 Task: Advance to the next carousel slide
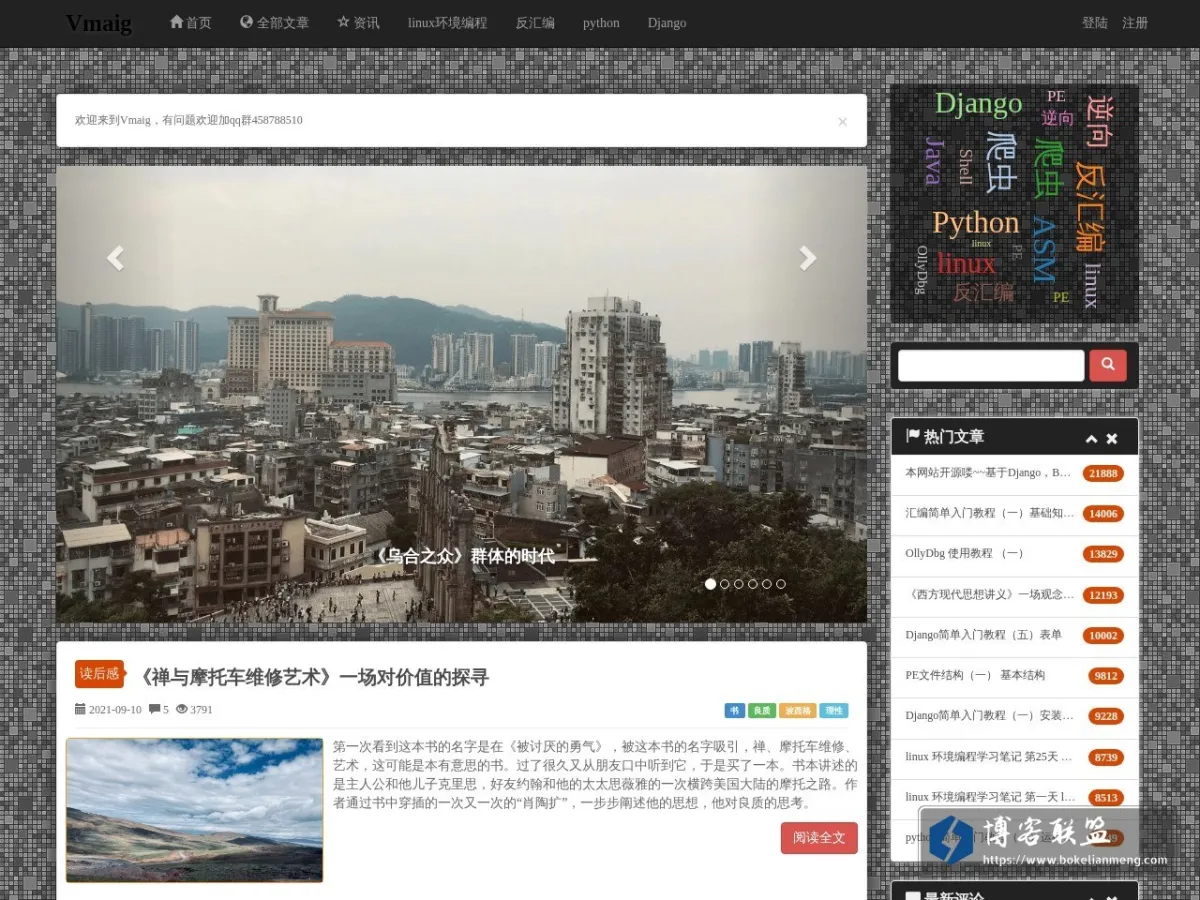(x=807, y=258)
